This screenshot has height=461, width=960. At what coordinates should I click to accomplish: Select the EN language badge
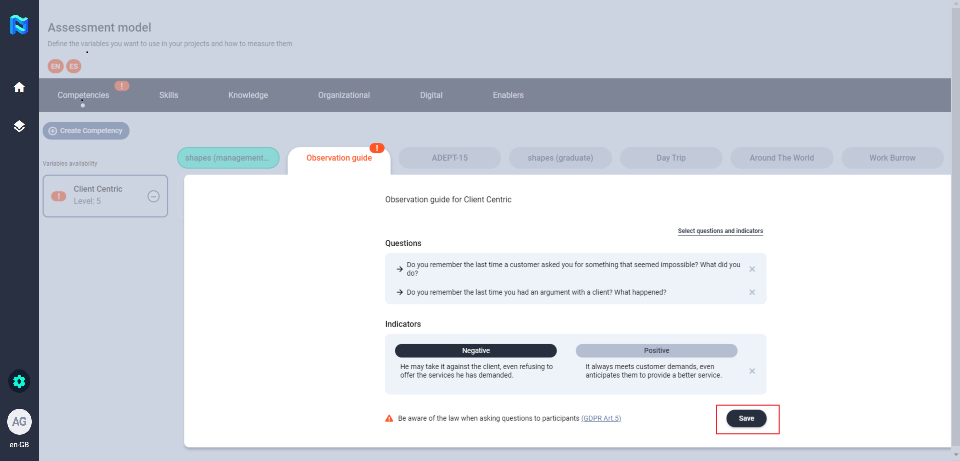point(55,66)
